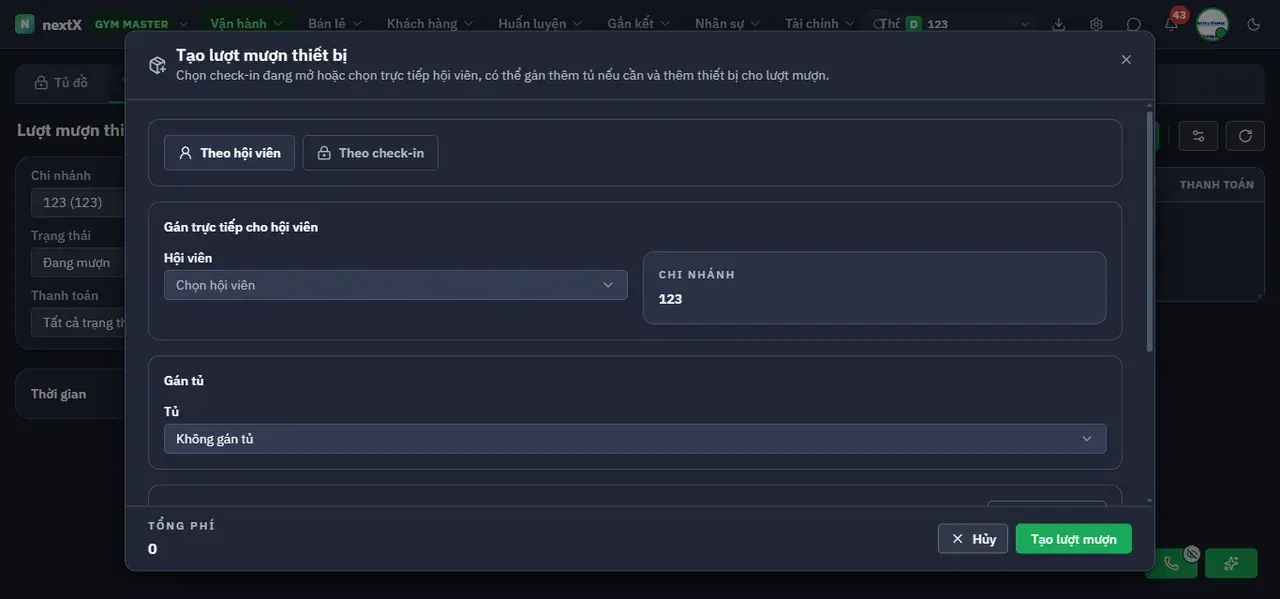Open the Chọn hội viên dropdown
Viewport: 1280px width, 599px height.
(395, 285)
